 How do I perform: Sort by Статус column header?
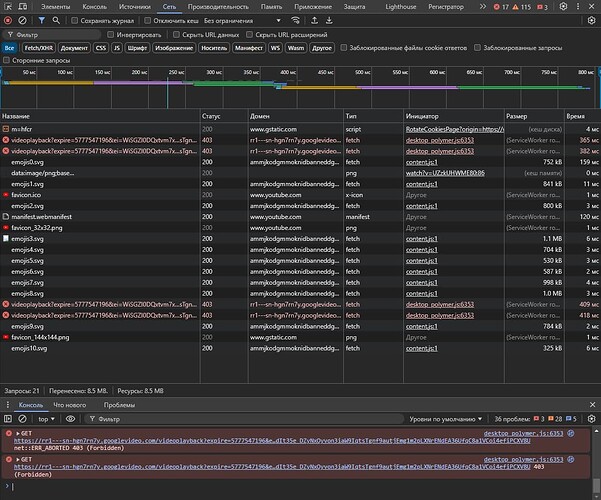[x=224, y=116]
